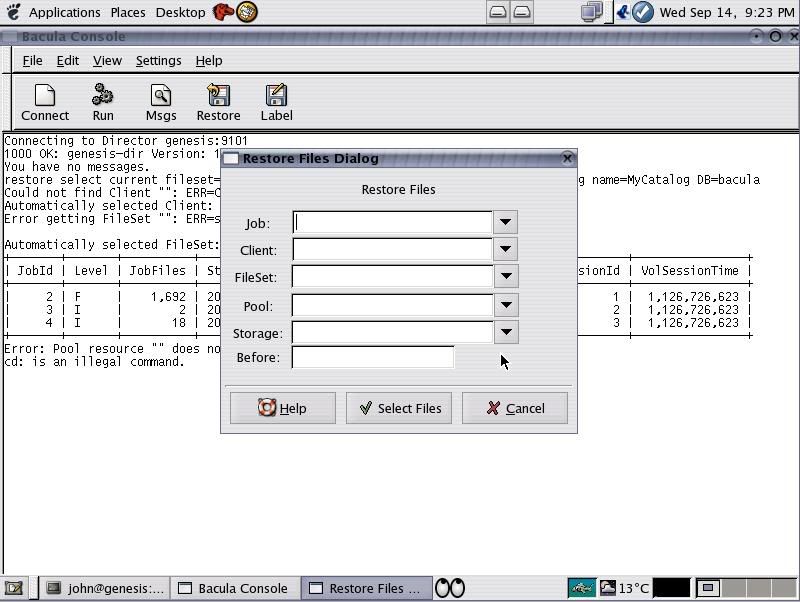Click into the Job text field
The width and height of the screenshot is (800, 602).
click(x=392, y=222)
